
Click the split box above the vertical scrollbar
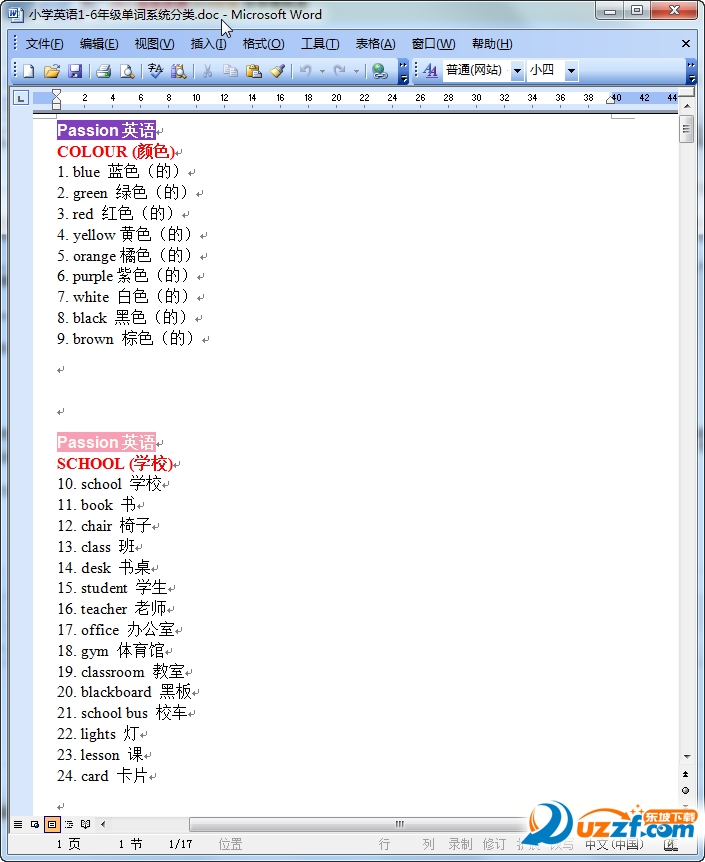pos(687,92)
